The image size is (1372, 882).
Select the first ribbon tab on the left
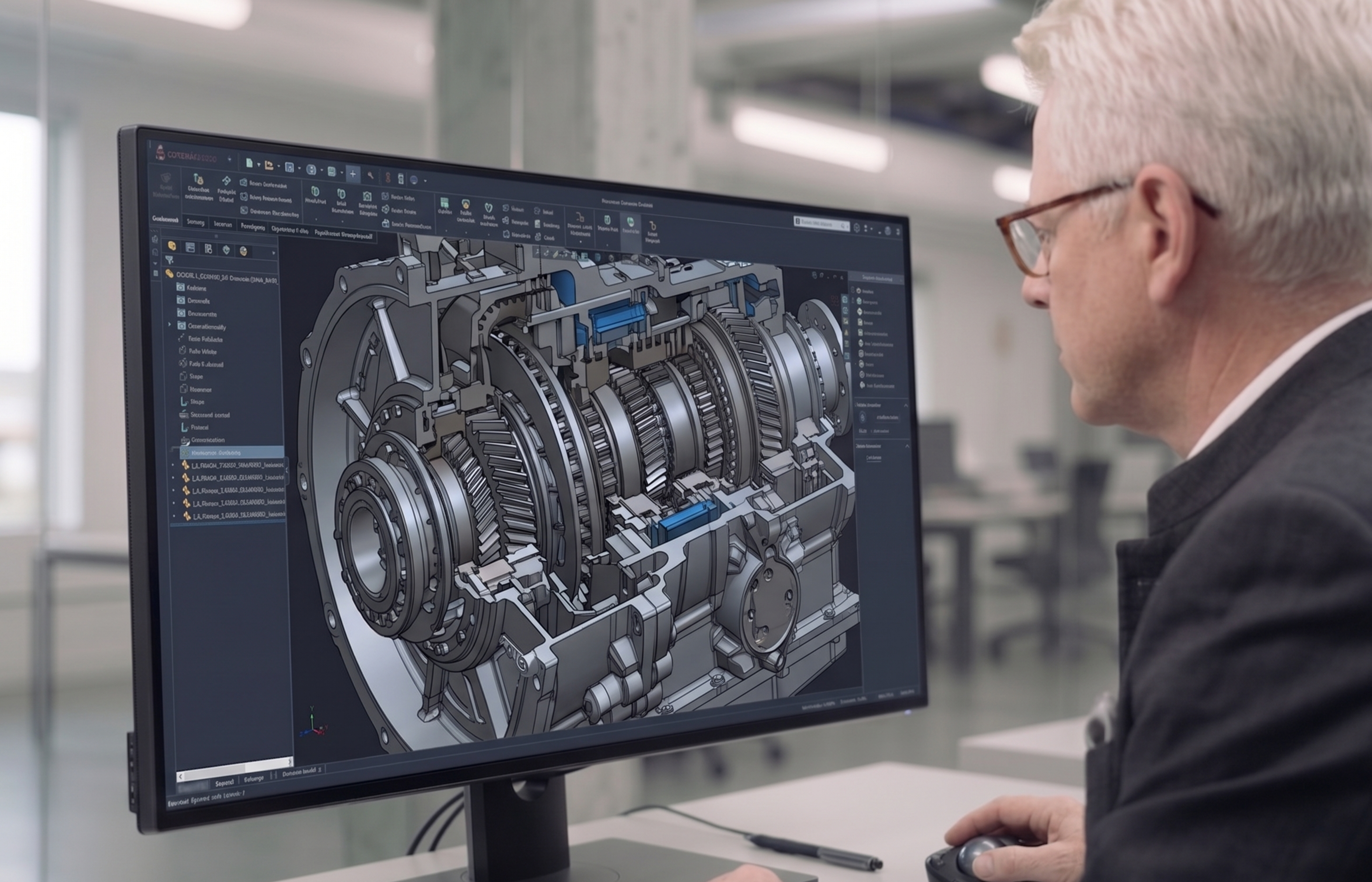(165, 219)
